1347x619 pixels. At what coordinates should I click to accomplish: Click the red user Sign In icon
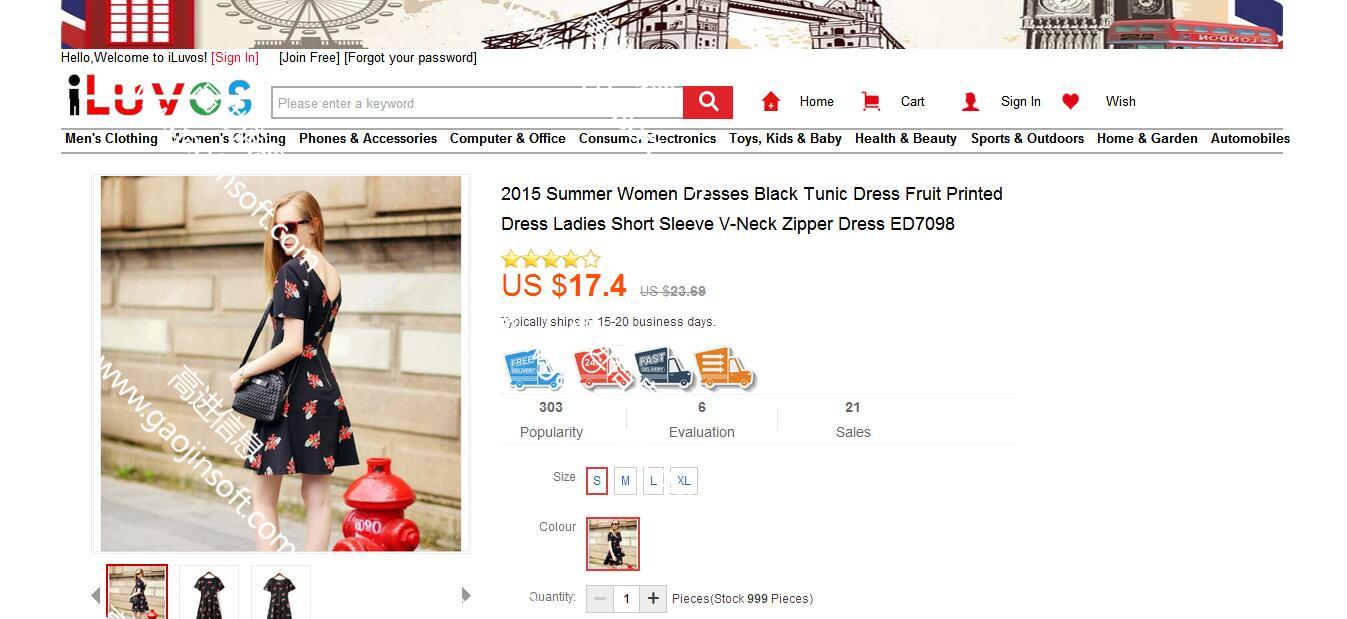[x=970, y=102]
